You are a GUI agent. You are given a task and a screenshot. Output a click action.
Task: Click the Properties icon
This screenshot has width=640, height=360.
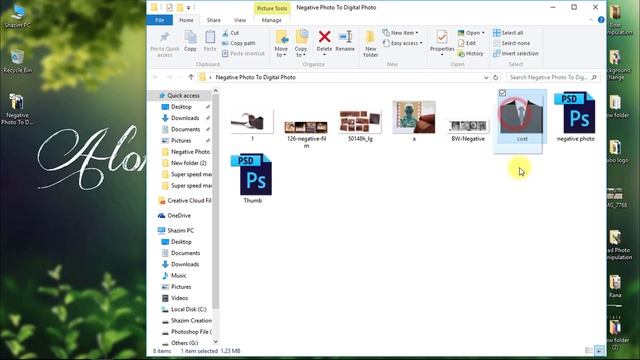(442, 37)
